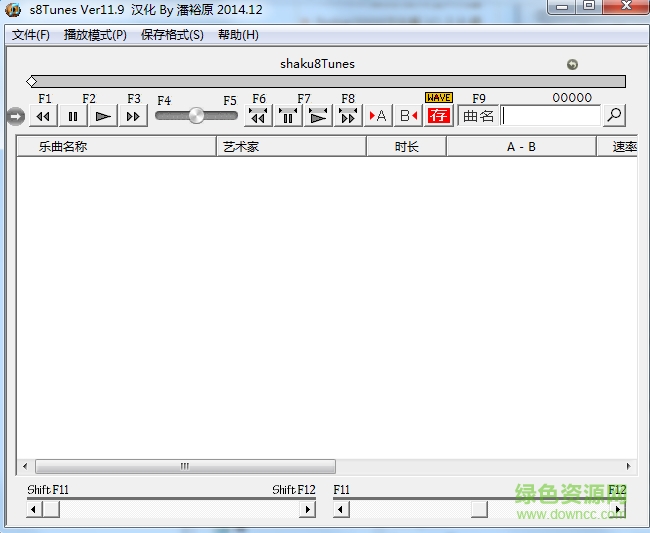Click the F4–F5 slider knob
Screen dimensions: 650x533
click(196, 116)
